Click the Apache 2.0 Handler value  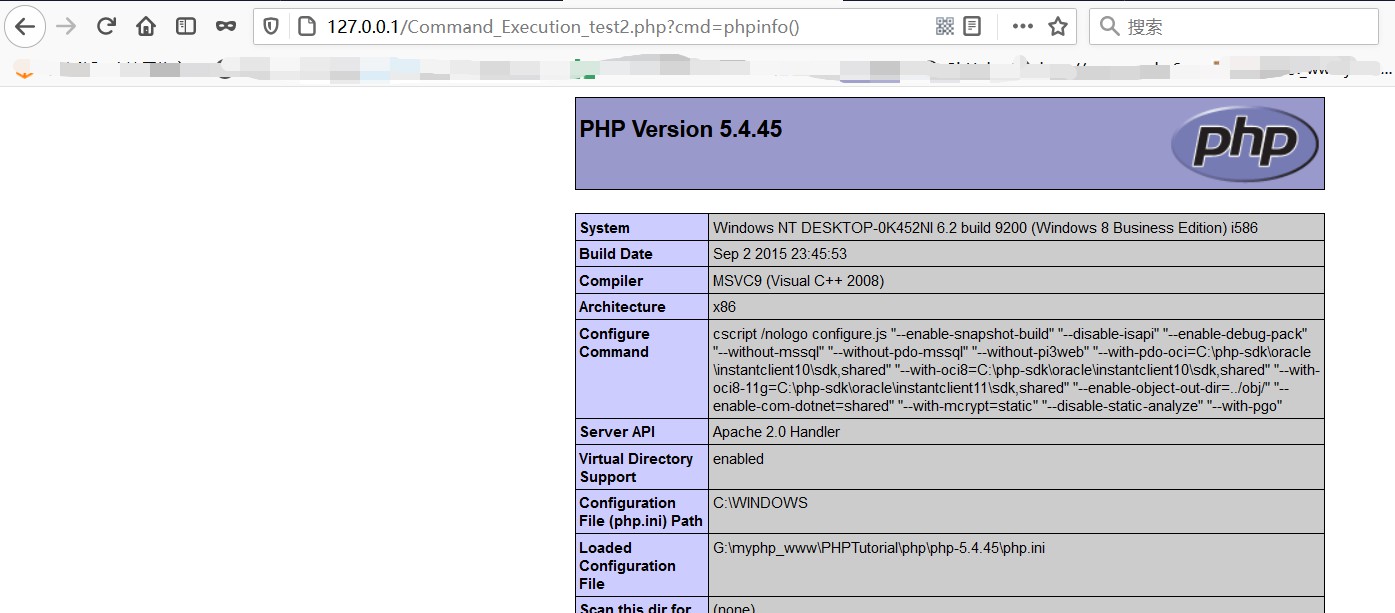[776, 432]
